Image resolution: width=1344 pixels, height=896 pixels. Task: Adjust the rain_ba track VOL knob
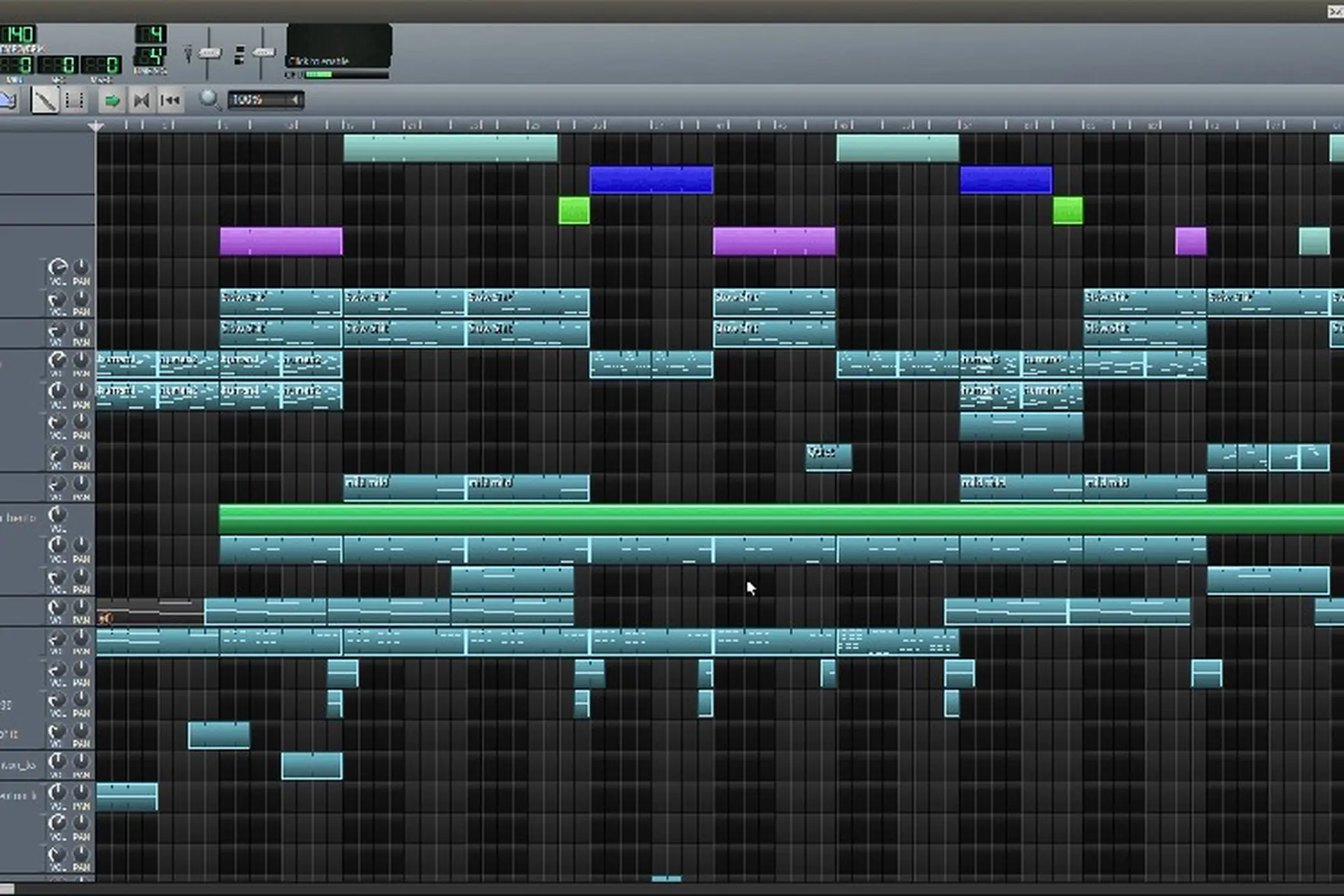tap(57, 761)
